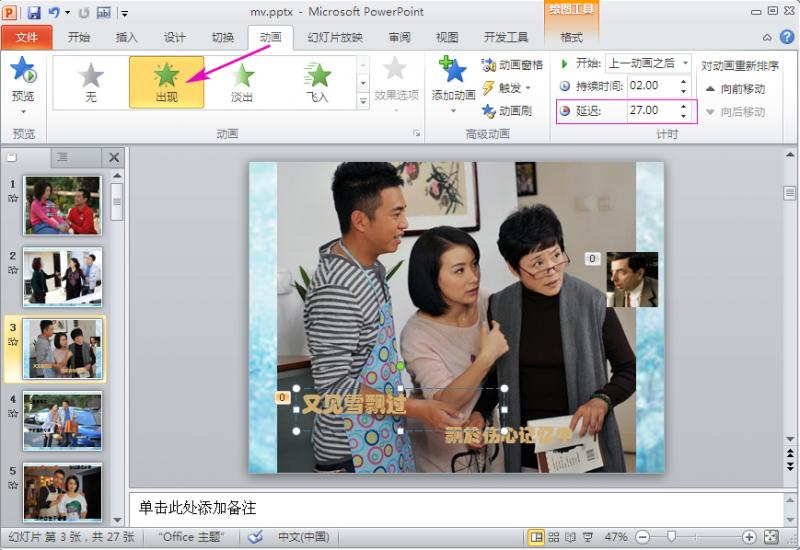Viewport: 800px width, 550px height.
Task: Open the 视图 tab
Action: pos(447,37)
